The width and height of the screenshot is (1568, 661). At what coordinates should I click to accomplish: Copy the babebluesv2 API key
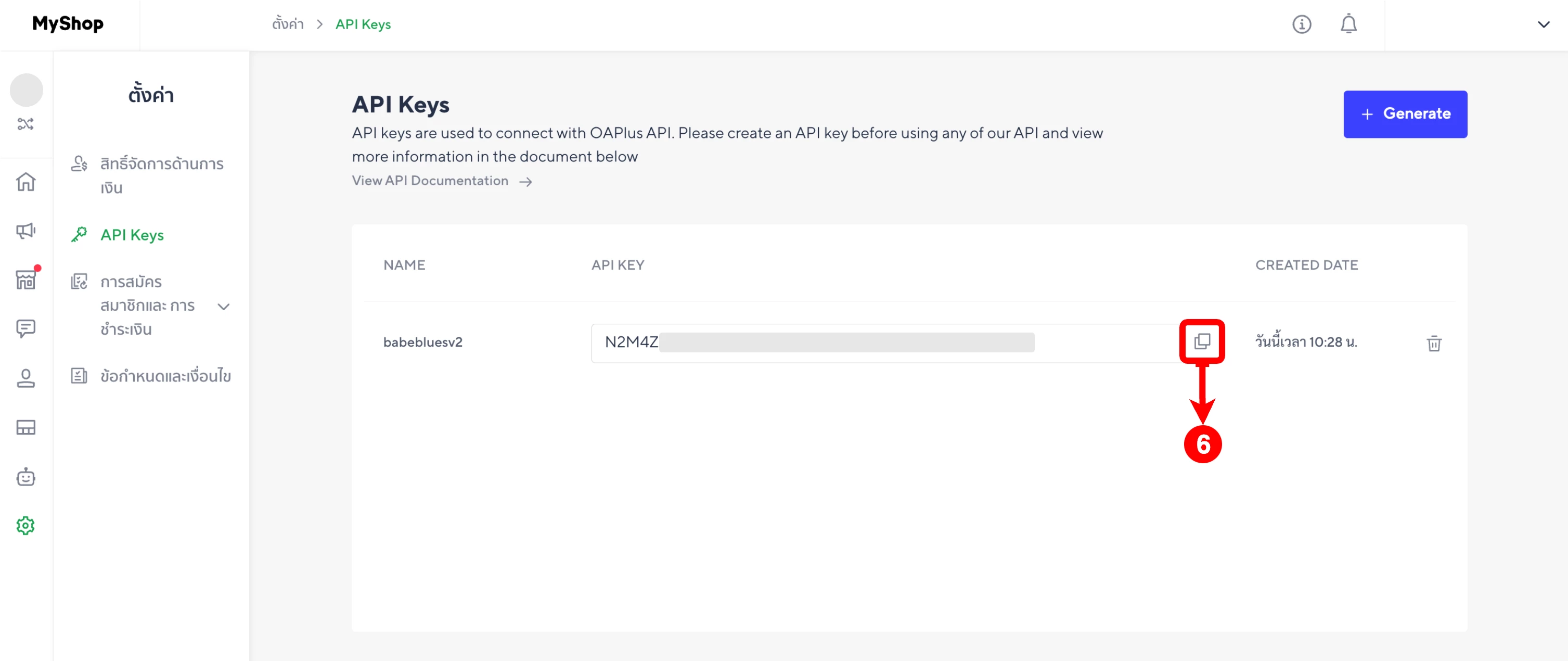[1202, 342]
